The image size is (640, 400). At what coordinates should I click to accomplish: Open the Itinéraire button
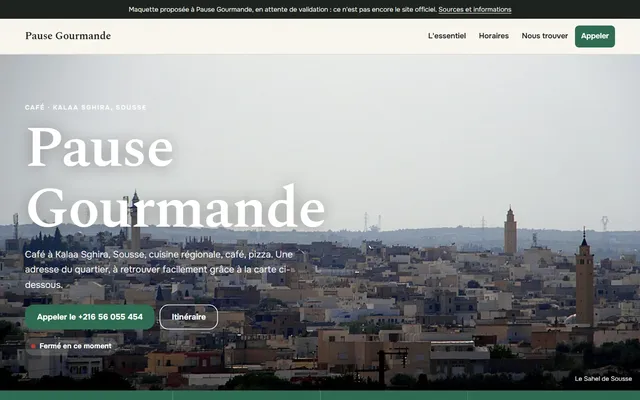click(189, 317)
